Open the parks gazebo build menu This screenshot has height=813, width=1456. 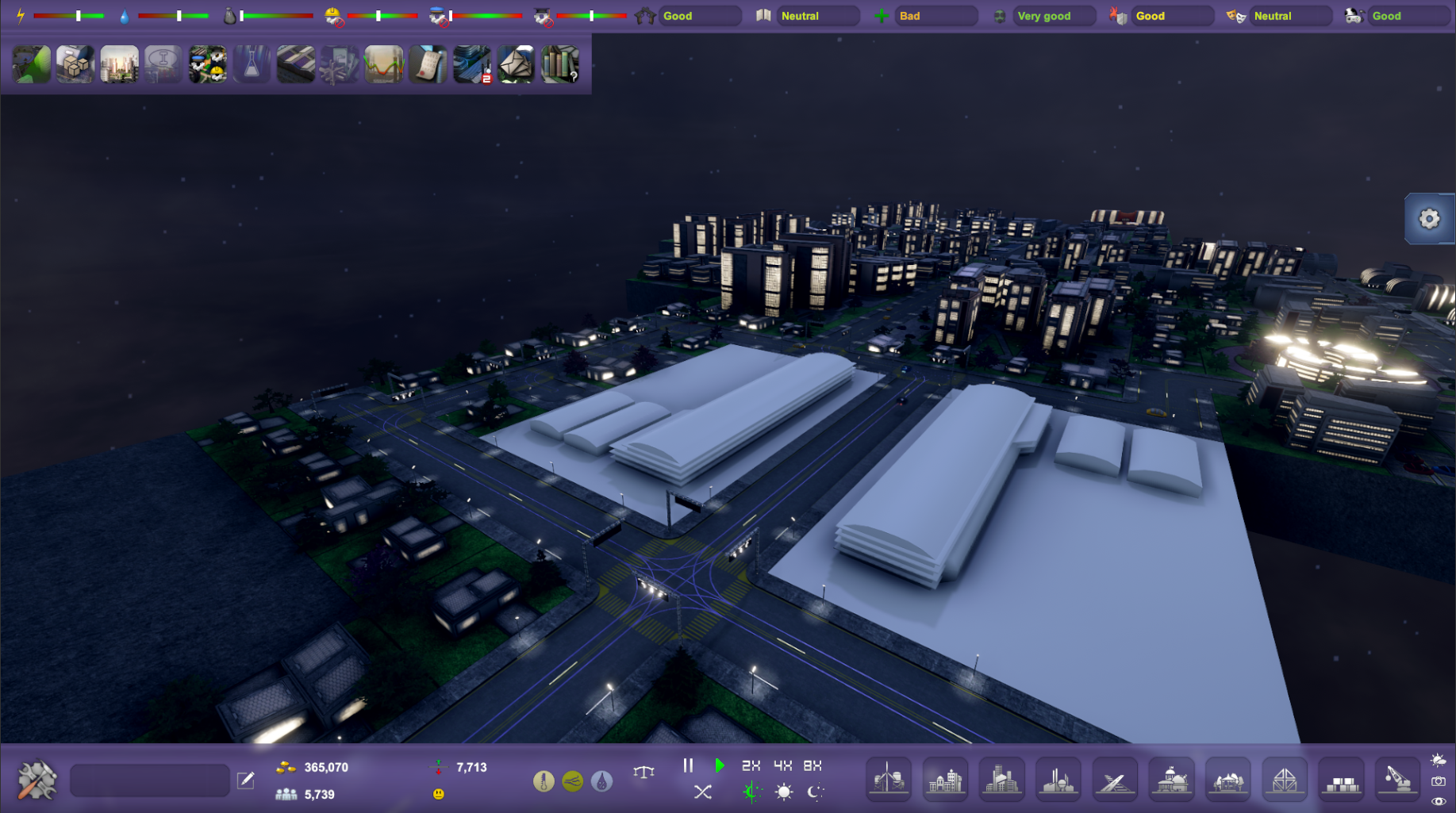1227,779
